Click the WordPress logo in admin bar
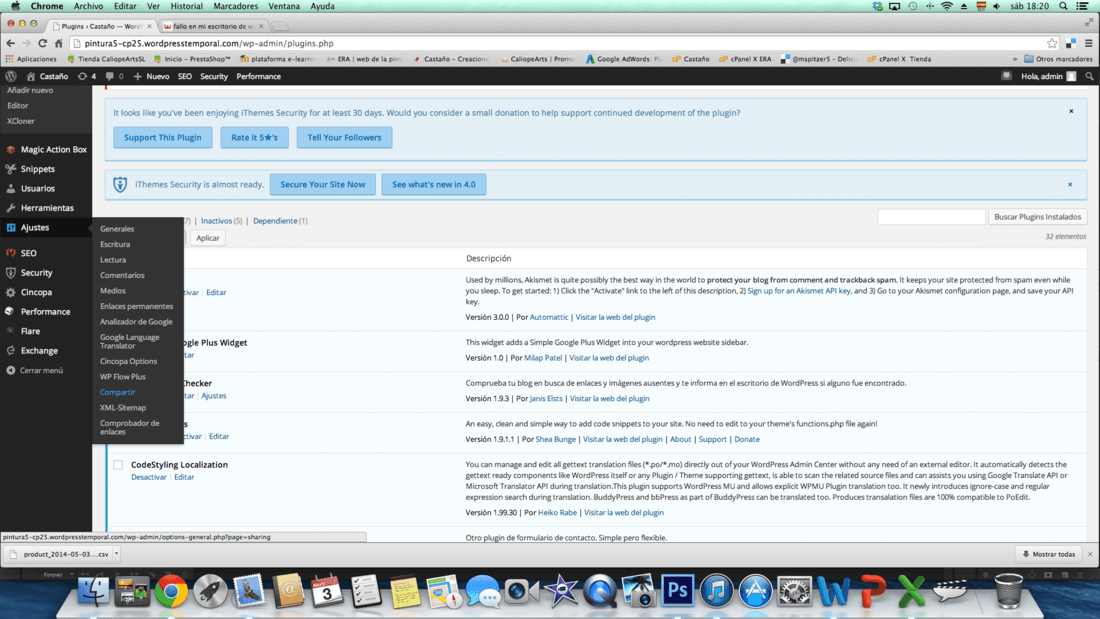 pos(11,76)
